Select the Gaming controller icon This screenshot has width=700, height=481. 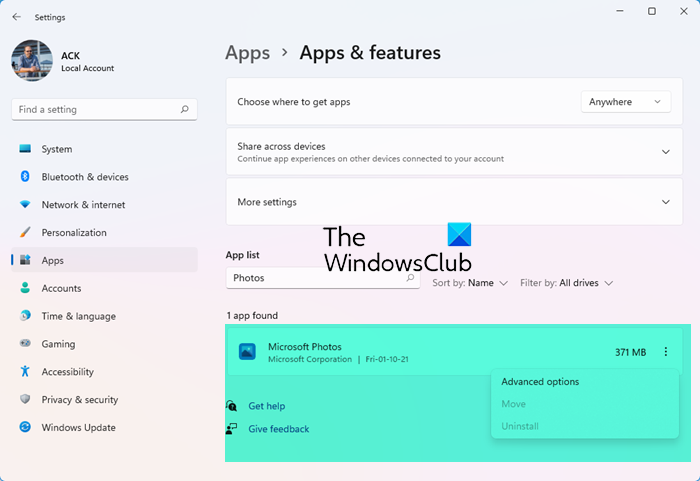tap(25, 343)
